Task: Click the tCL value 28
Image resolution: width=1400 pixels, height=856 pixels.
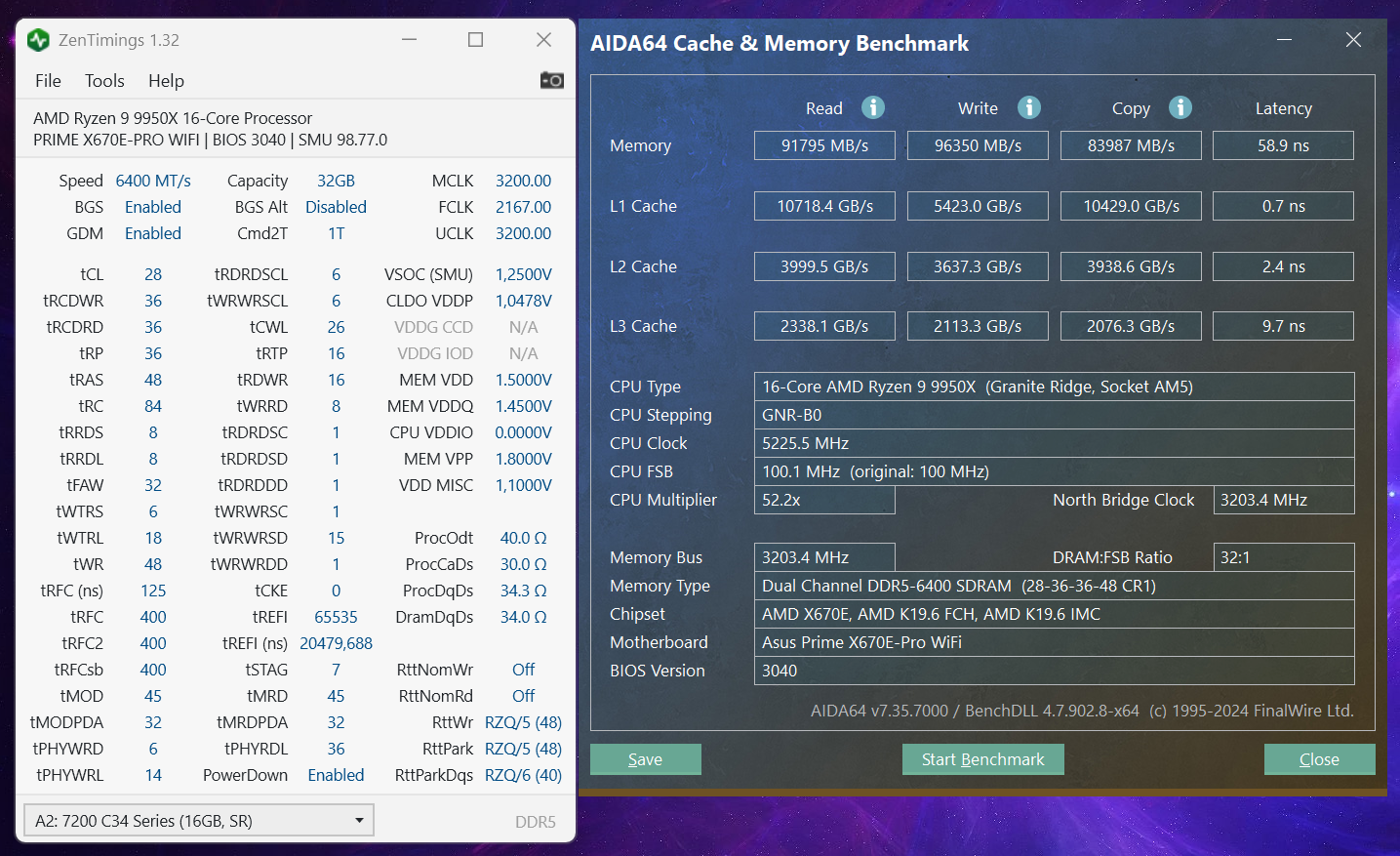Action: point(153,274)
